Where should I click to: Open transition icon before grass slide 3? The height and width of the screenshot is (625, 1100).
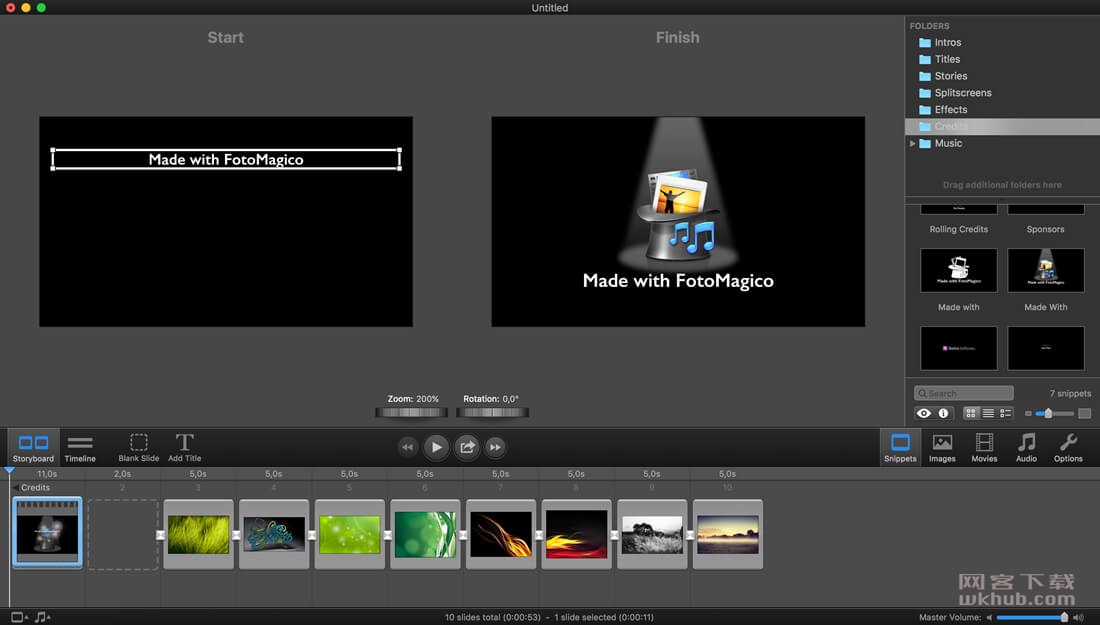(161, 535)
